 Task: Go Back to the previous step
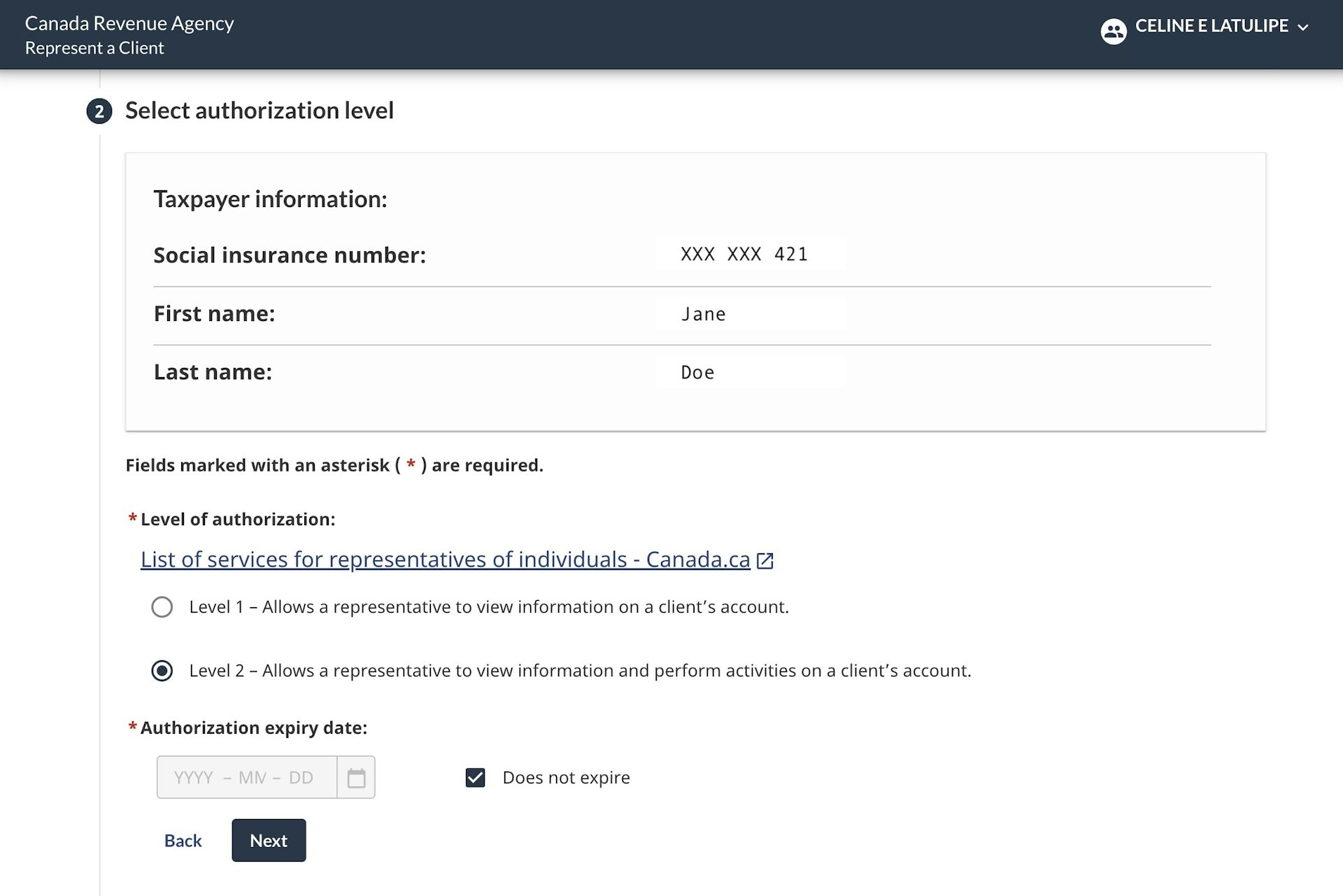click(x=183, y=841)
